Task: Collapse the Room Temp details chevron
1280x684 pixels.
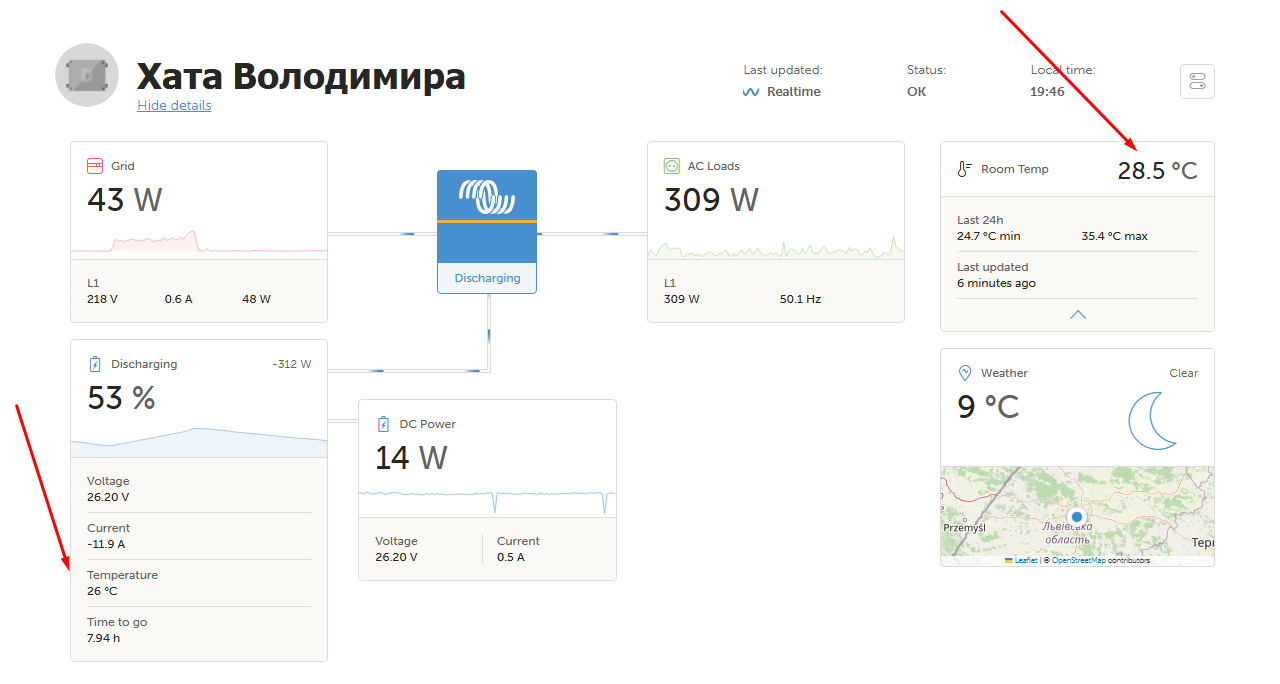Action: 1078,314
